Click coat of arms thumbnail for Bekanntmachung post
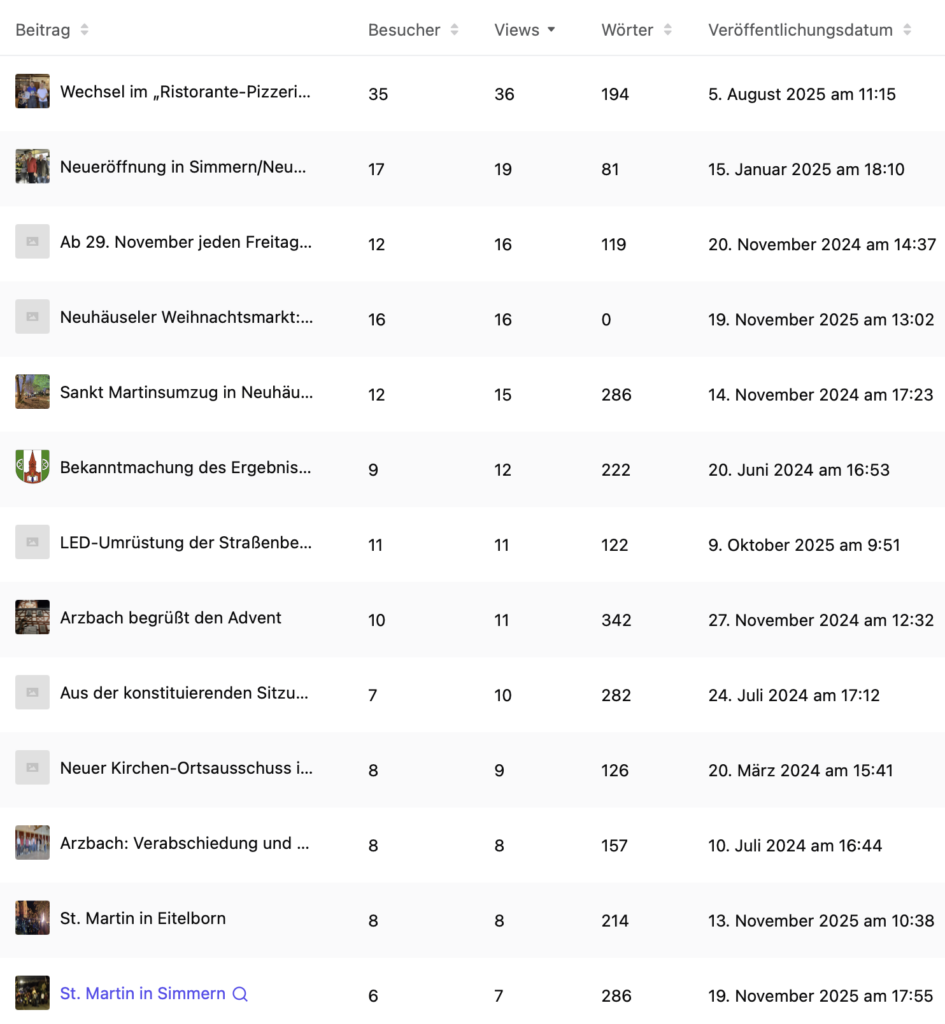 click(32, 467)
